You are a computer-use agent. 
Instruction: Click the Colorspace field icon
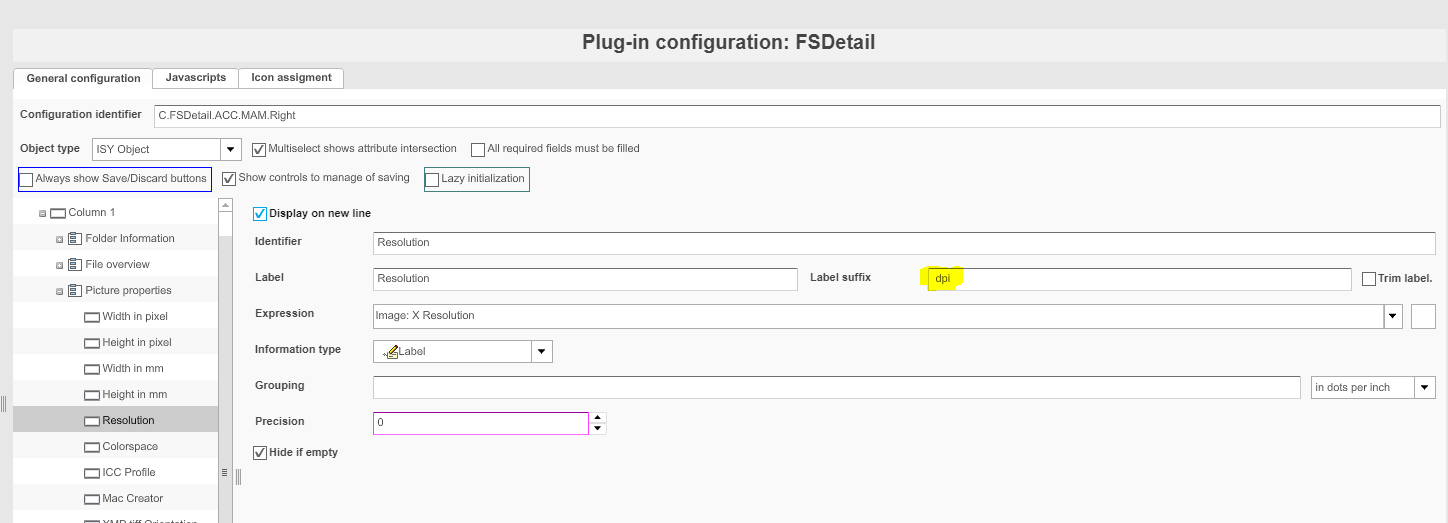92,447
